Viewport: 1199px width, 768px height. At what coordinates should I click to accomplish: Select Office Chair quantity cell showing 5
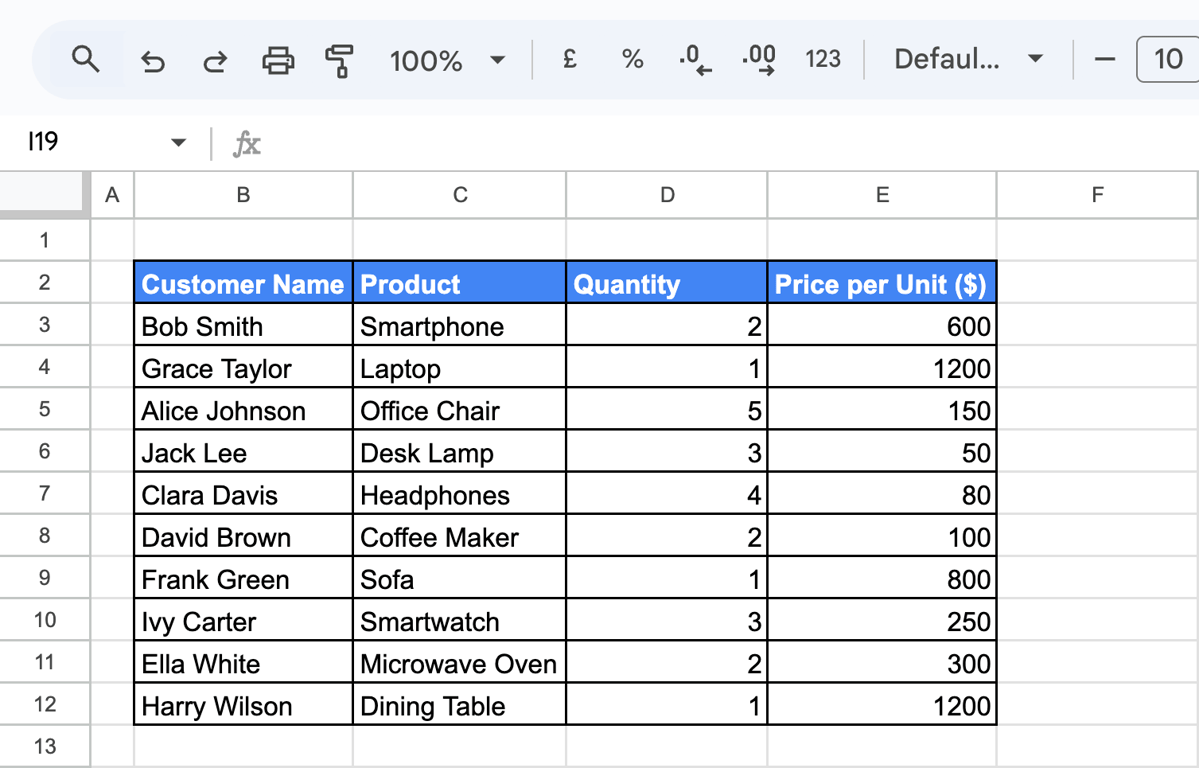pos(667,409)
